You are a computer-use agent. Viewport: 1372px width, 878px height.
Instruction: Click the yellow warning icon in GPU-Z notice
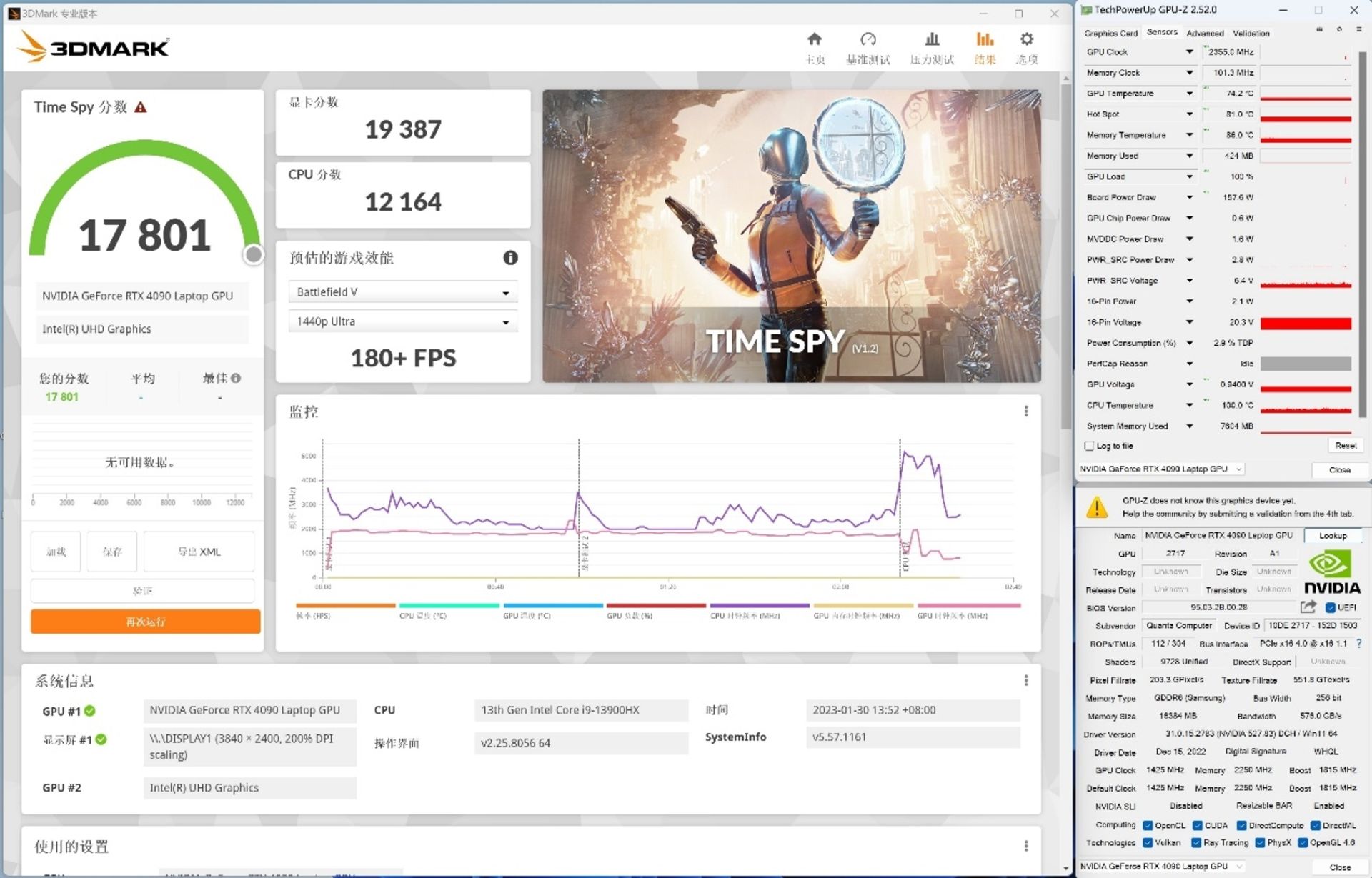[x=1097, y=507]
